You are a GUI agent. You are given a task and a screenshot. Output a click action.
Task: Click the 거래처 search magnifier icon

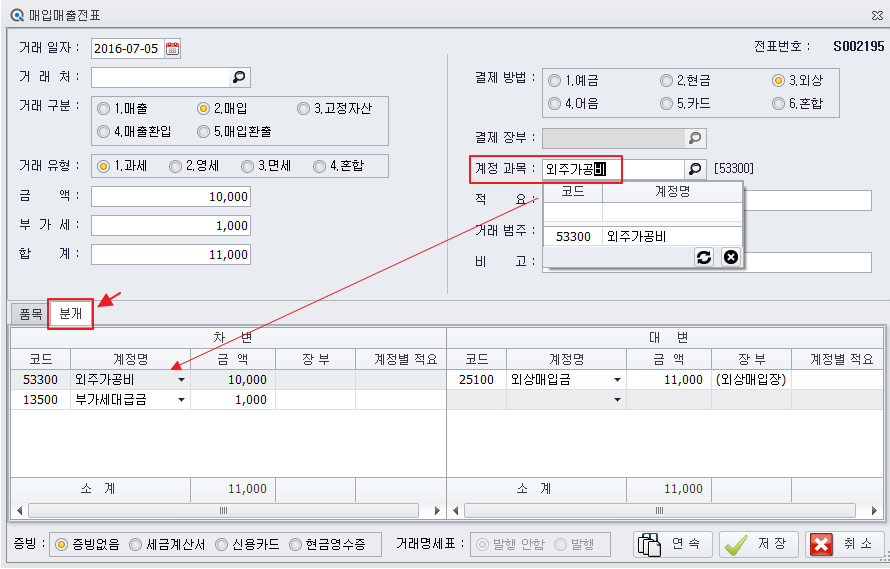[x=239, y=77]
